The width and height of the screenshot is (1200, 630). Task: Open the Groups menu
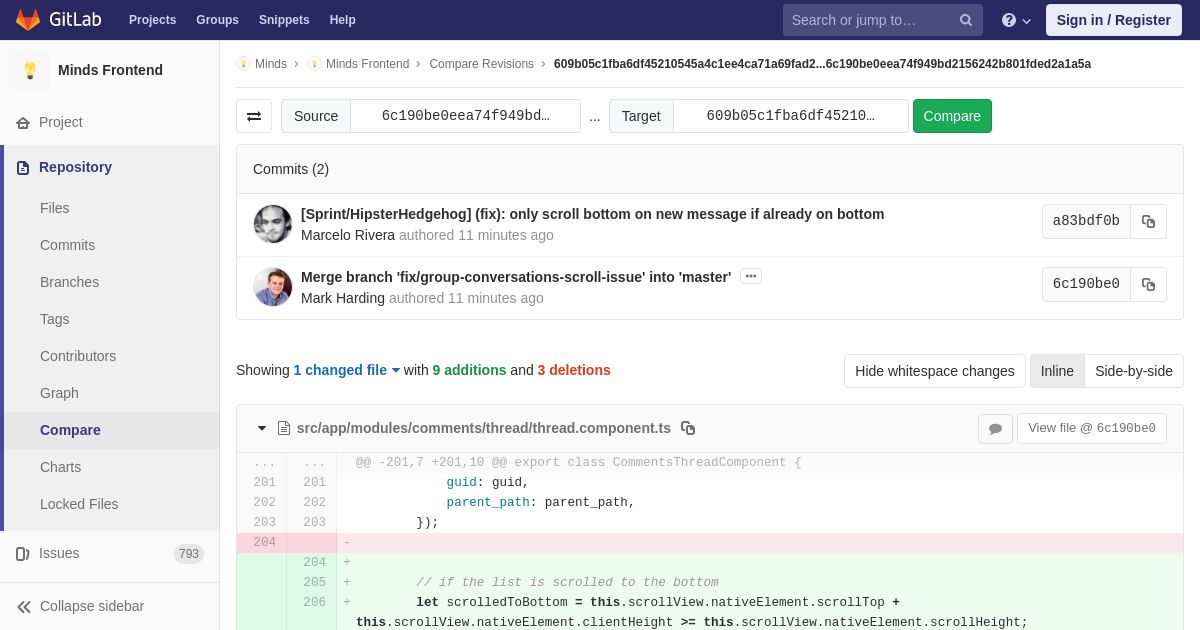pos(217,20)
